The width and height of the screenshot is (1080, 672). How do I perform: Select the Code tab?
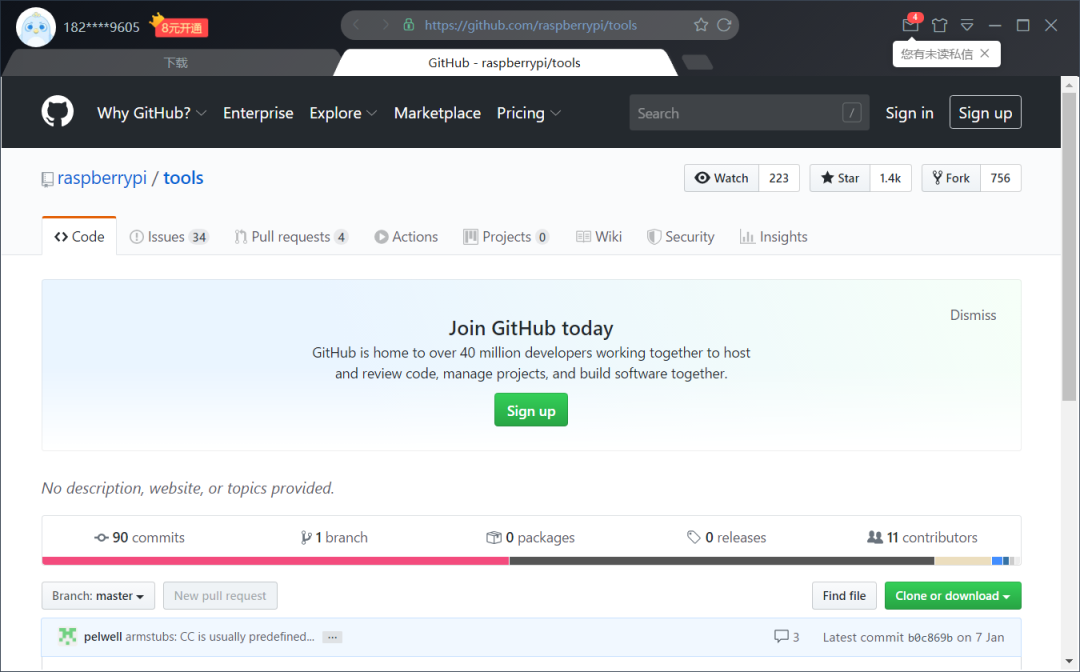click(79, 236)
